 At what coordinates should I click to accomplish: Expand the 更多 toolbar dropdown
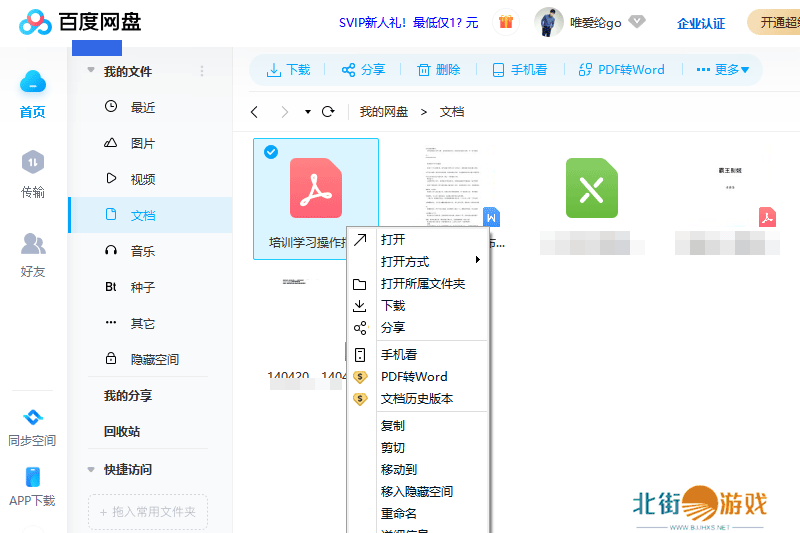(722, 70)
